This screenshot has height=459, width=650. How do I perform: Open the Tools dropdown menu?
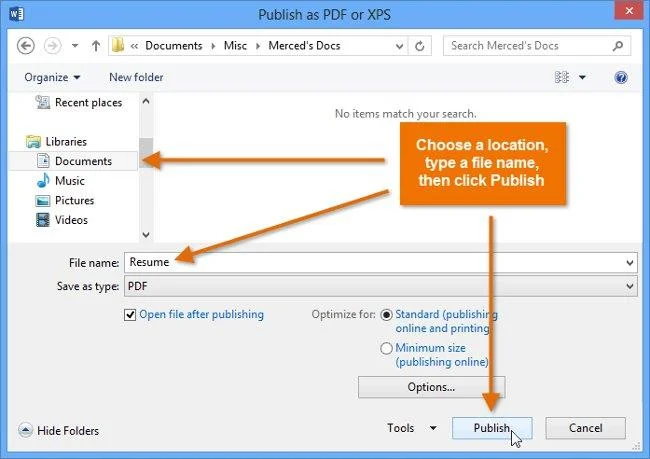[412, 428]
